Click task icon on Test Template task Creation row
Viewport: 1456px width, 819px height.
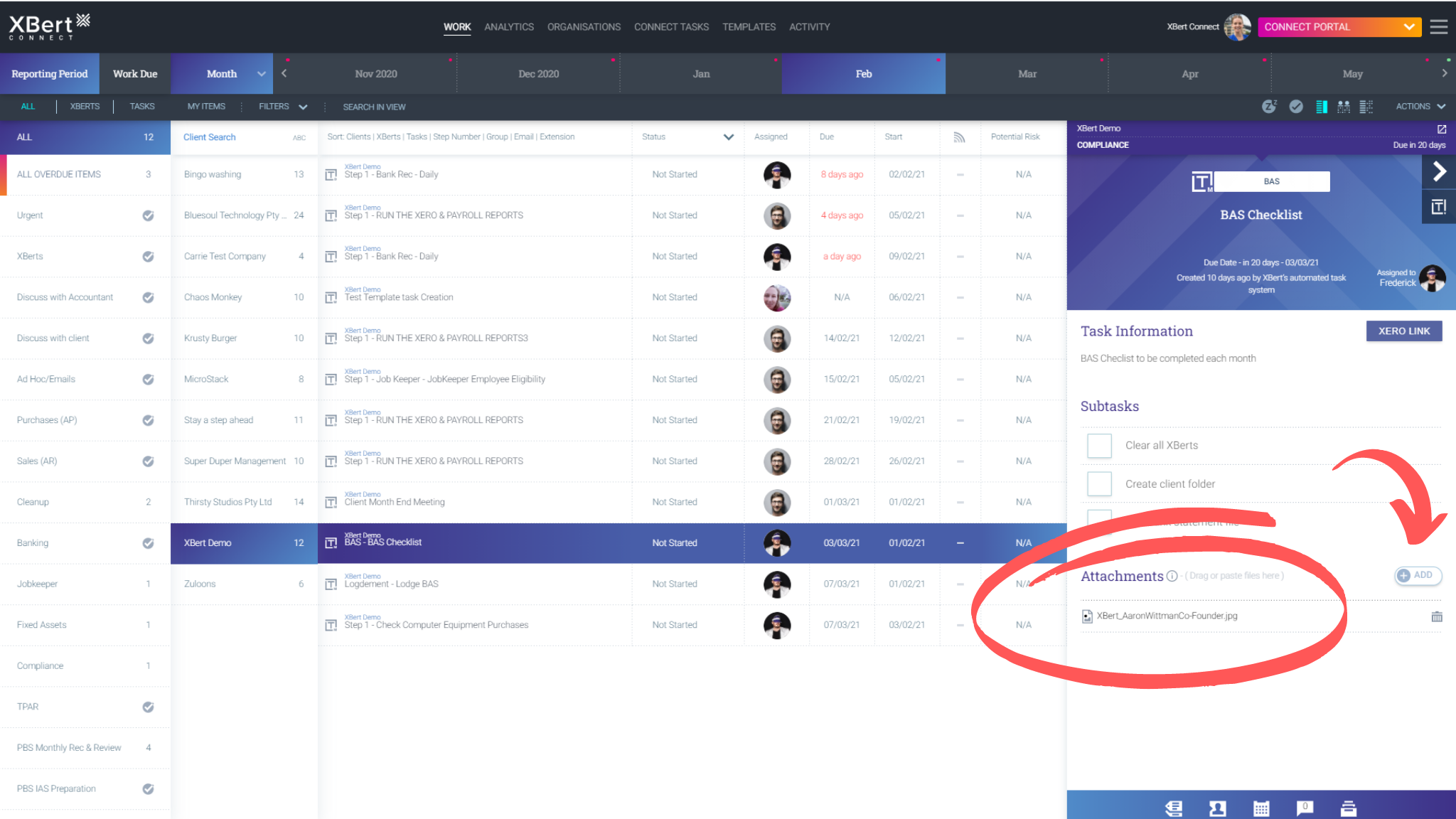(331, 298)
